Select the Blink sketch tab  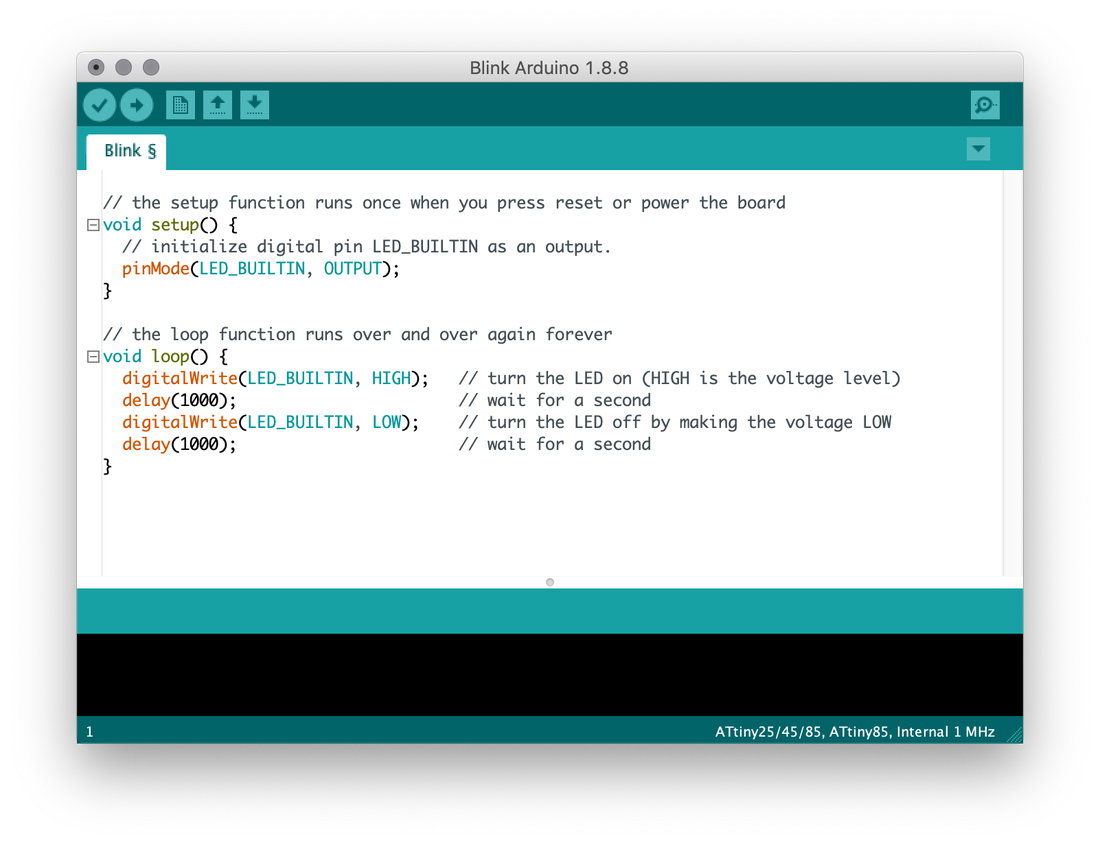127,151
